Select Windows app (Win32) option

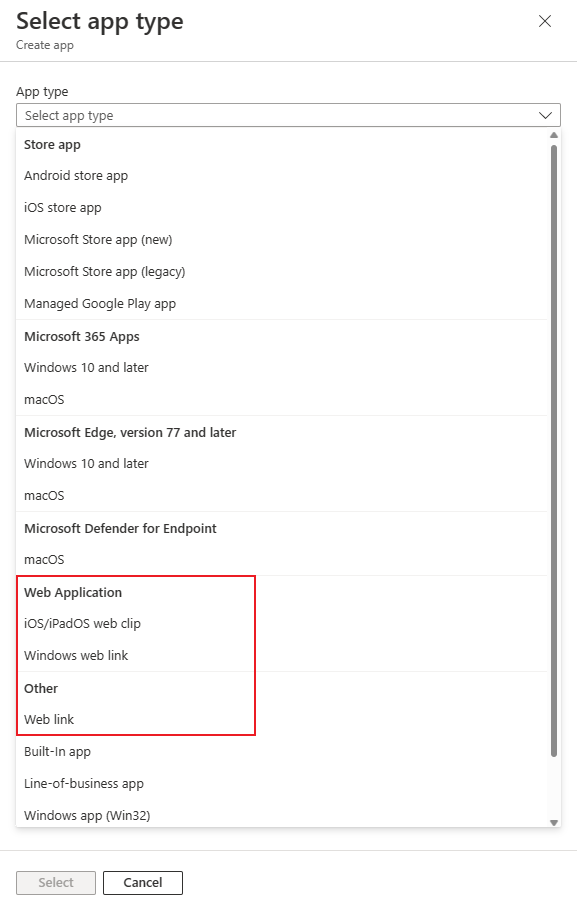(x=89, y=815)
